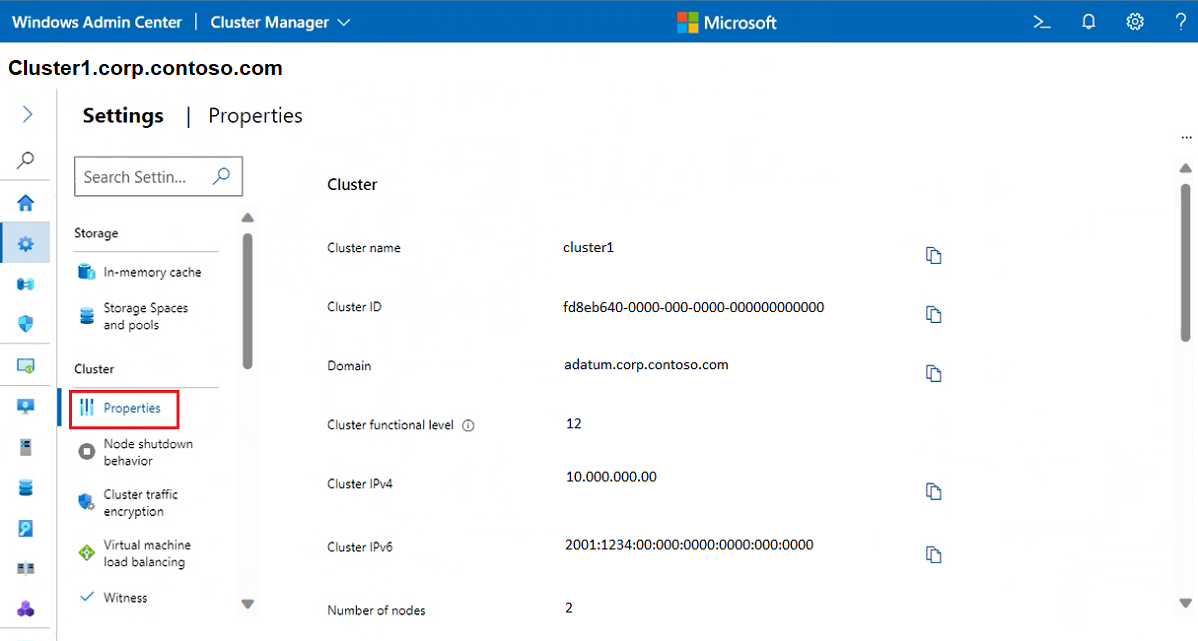Viewport: 1198px width, 641px height.
Task: Open the PowerShell console from the top bar
Action: pos(1041,21)
